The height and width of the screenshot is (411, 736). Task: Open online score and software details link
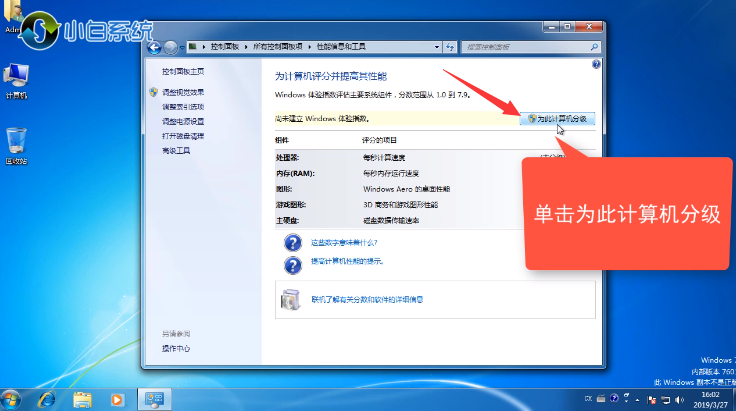(x=367, y=299)
